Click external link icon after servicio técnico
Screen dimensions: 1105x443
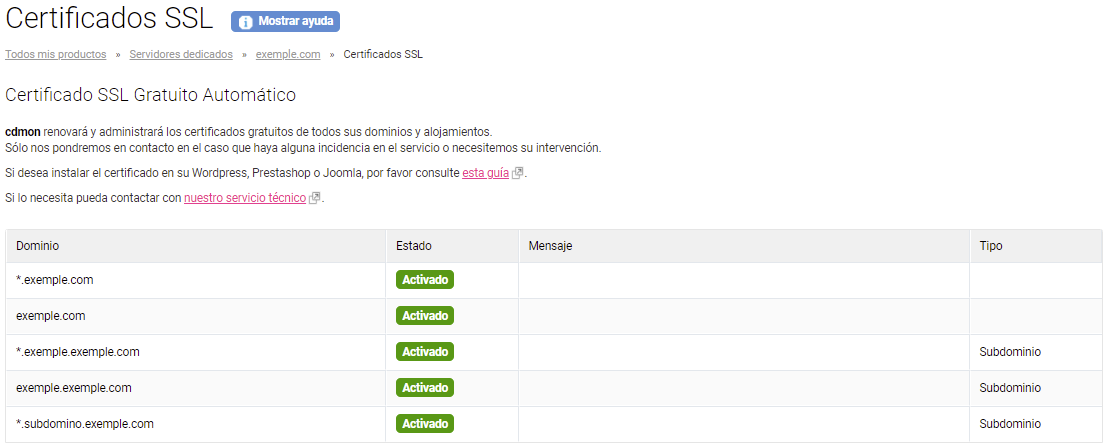314,199
